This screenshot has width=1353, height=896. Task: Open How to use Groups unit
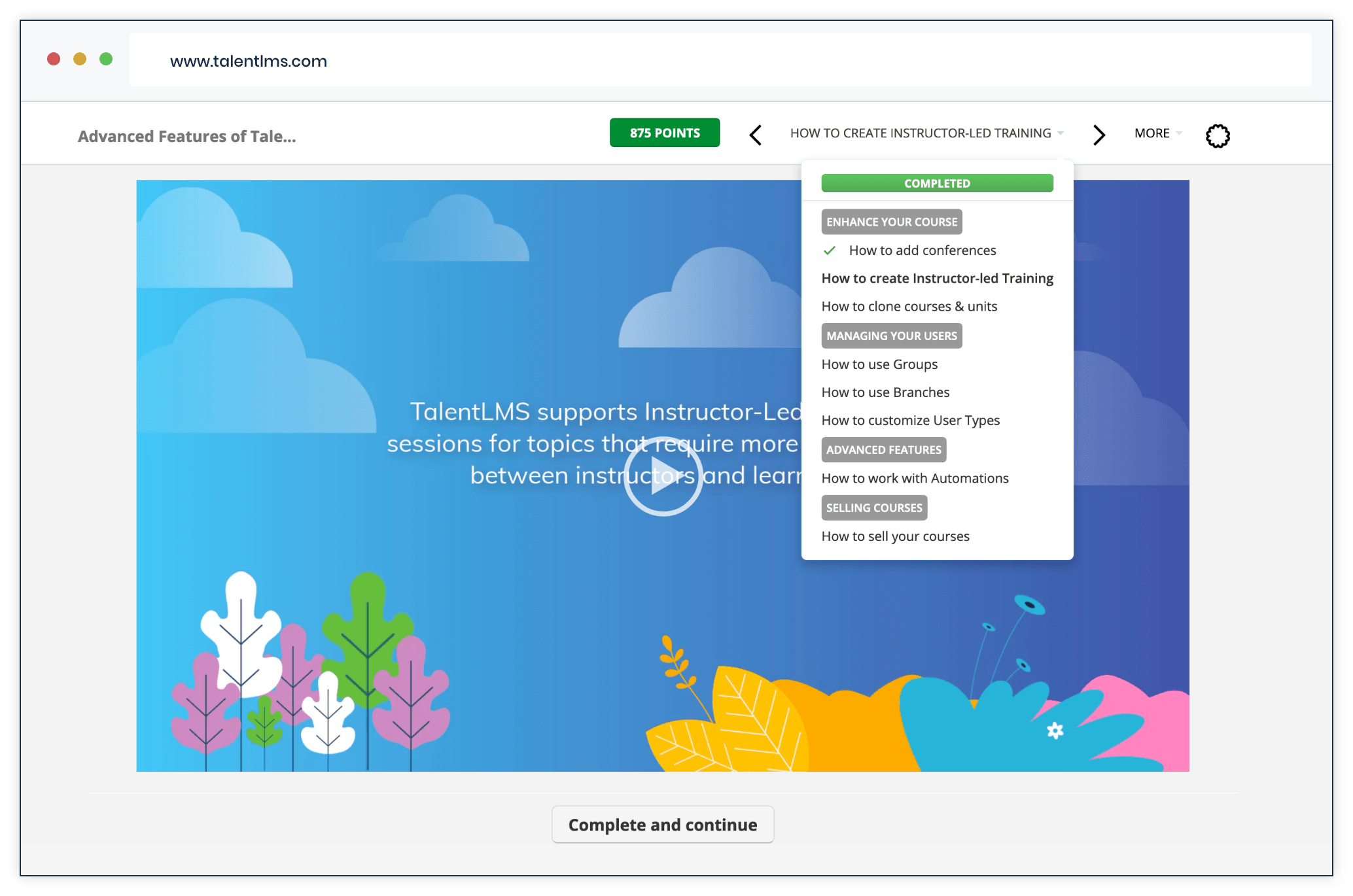(x=879, y=364)
